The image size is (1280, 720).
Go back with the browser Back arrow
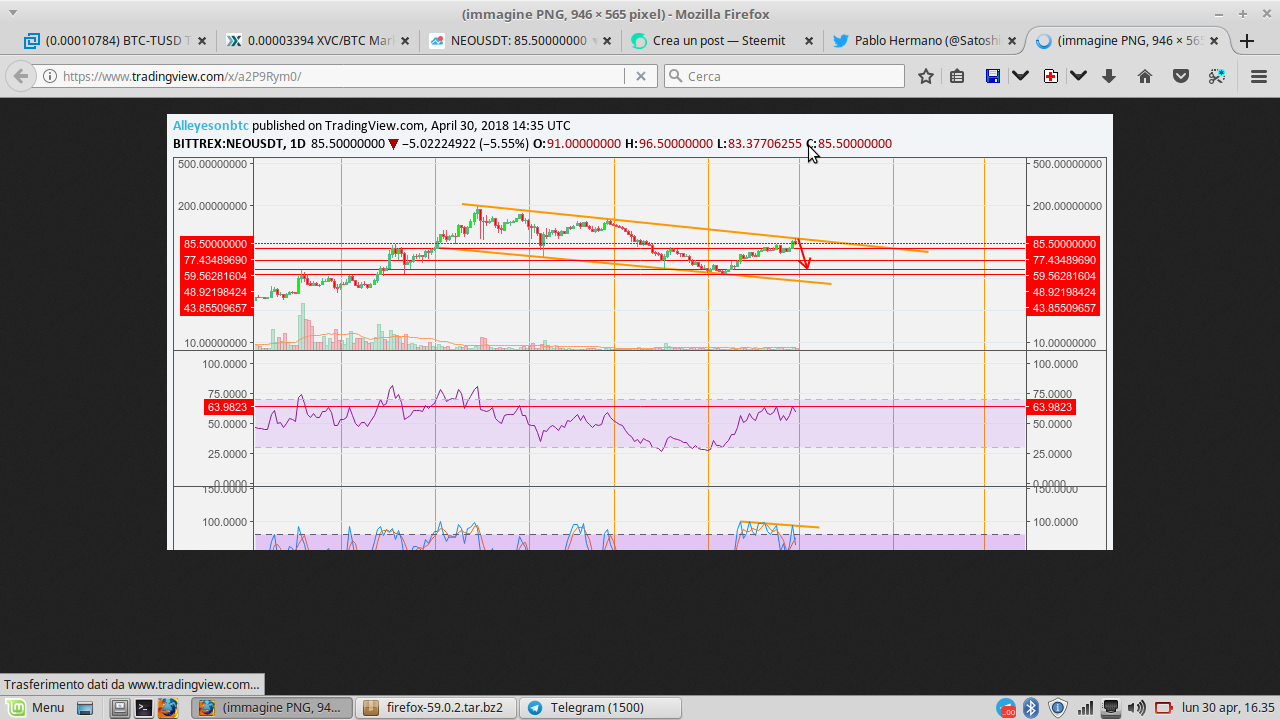point(21,76)
